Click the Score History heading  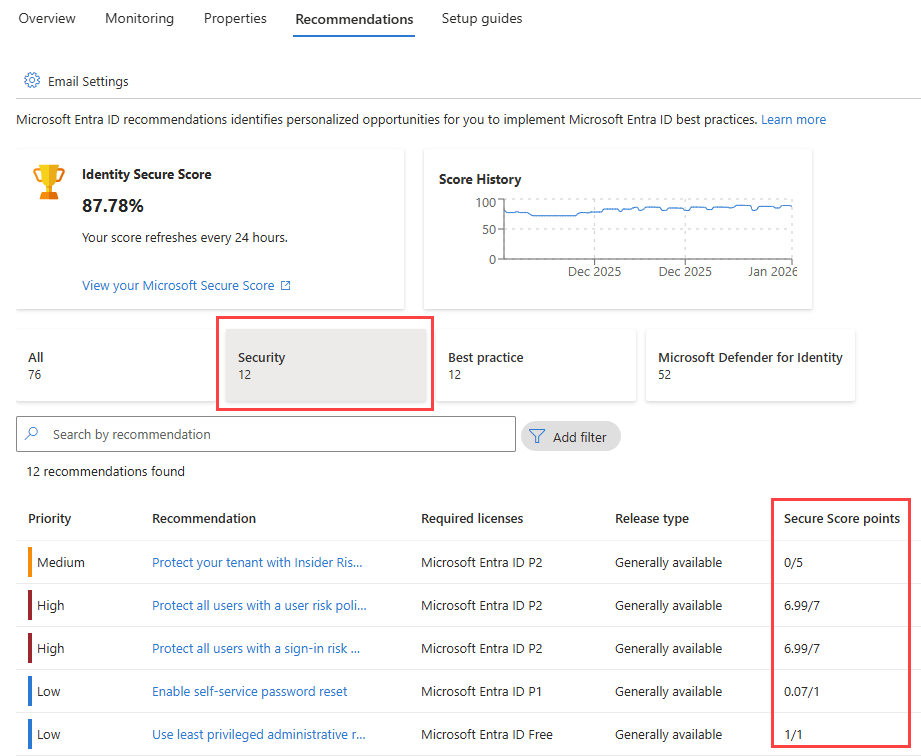click(480, 179)
